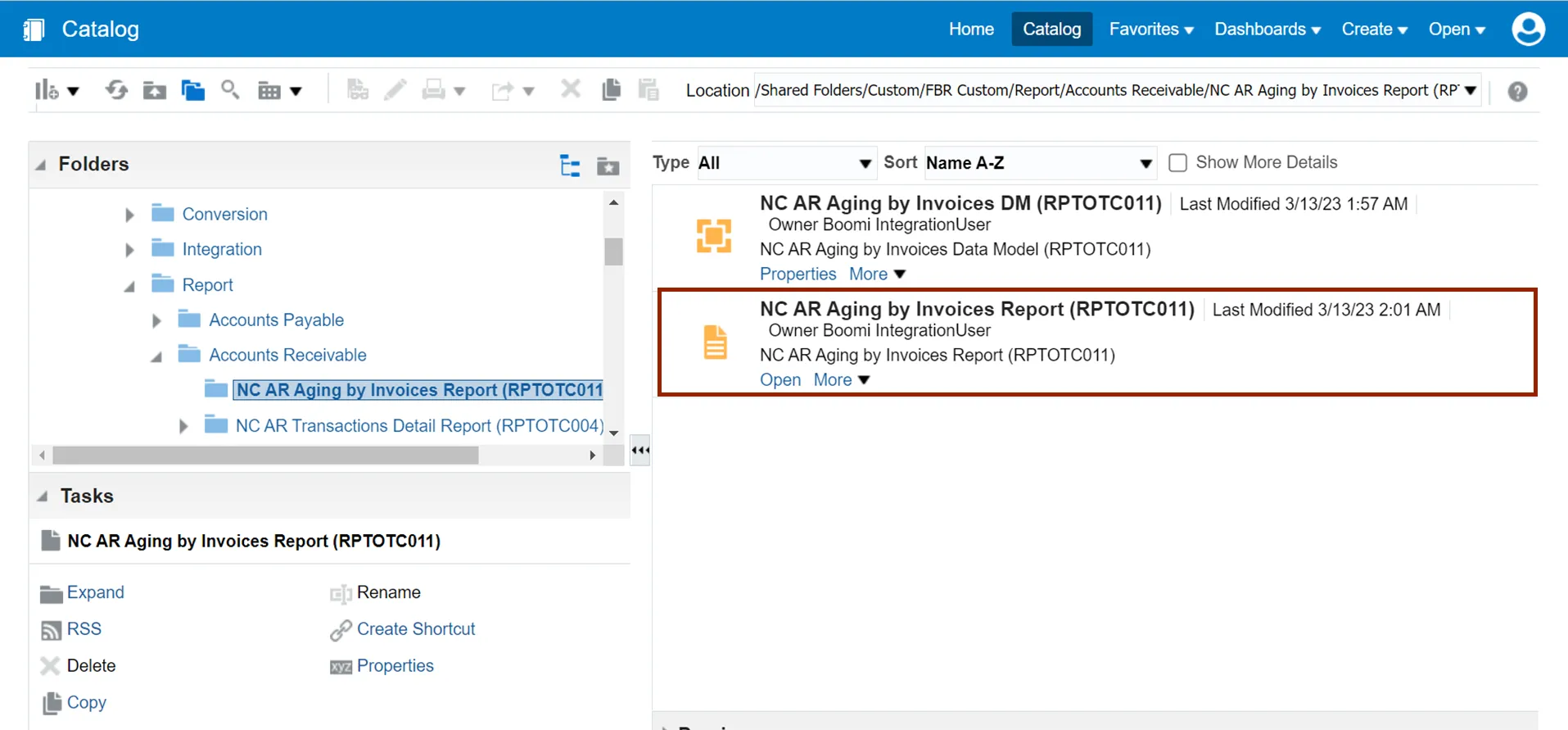Click the Copy icon in the toolbar
Image resolution: width=1568 pixels, height=730 pixels.
pos(611,90)
